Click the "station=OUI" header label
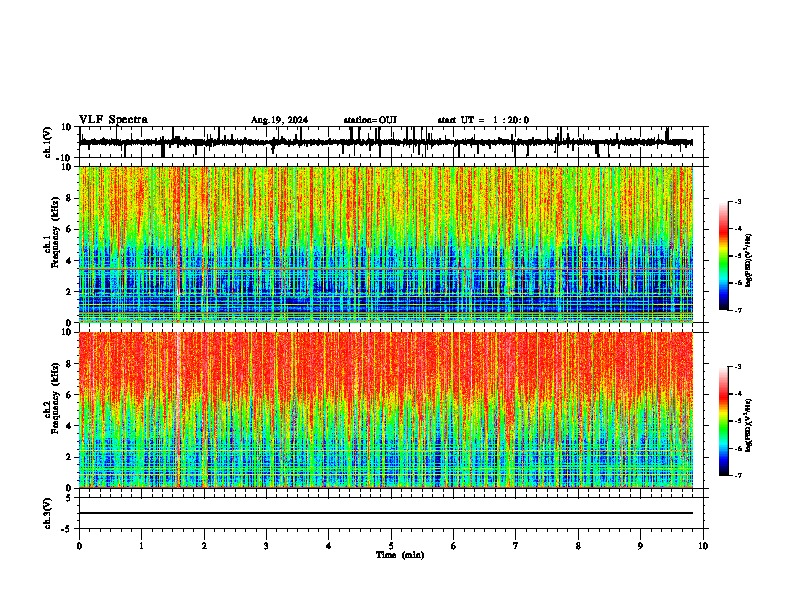792x612 pixels. click(370, 120)
